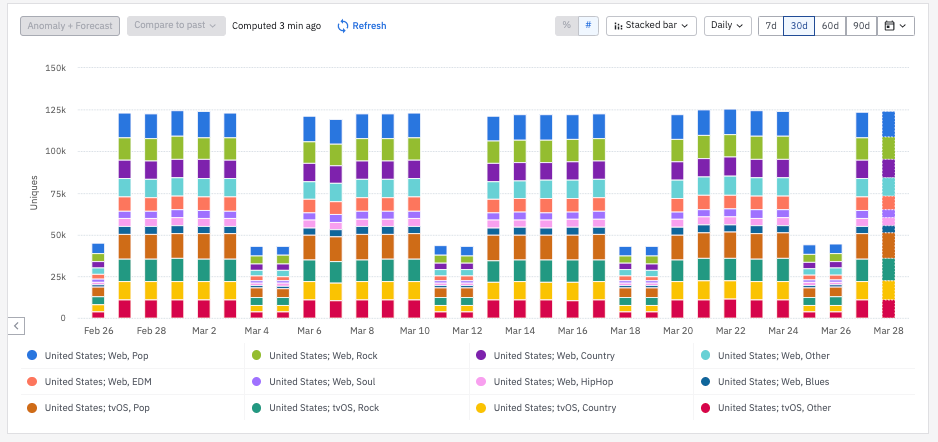This screenshot has width=938, height=442.
Task: Click the green Web, Rock legend dot
Action: click(257, 355)
